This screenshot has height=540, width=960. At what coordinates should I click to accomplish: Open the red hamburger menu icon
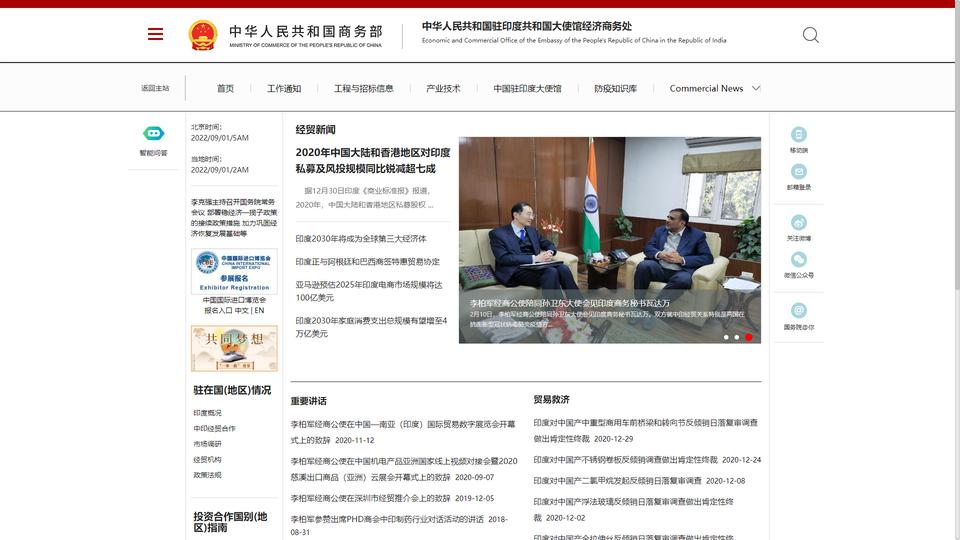coord(156,34)
